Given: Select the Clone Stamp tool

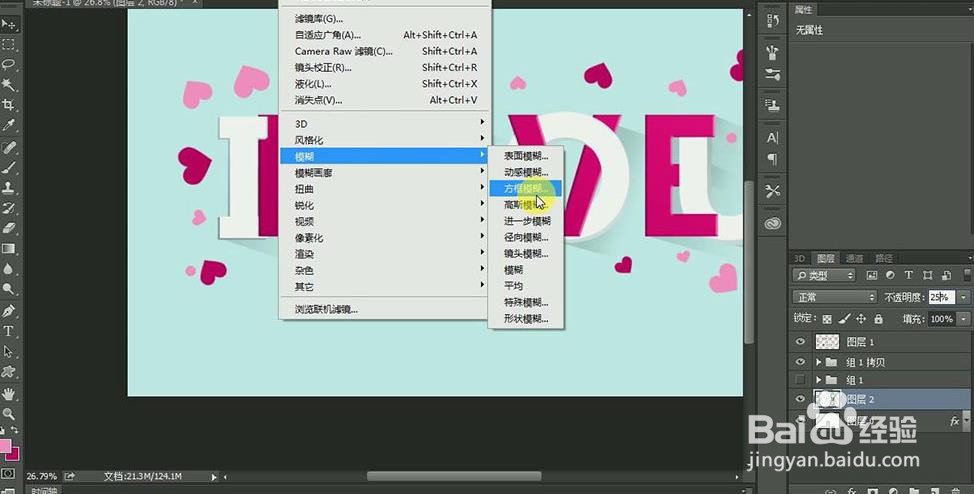Looking at the screenshot, I should (9, 188).
